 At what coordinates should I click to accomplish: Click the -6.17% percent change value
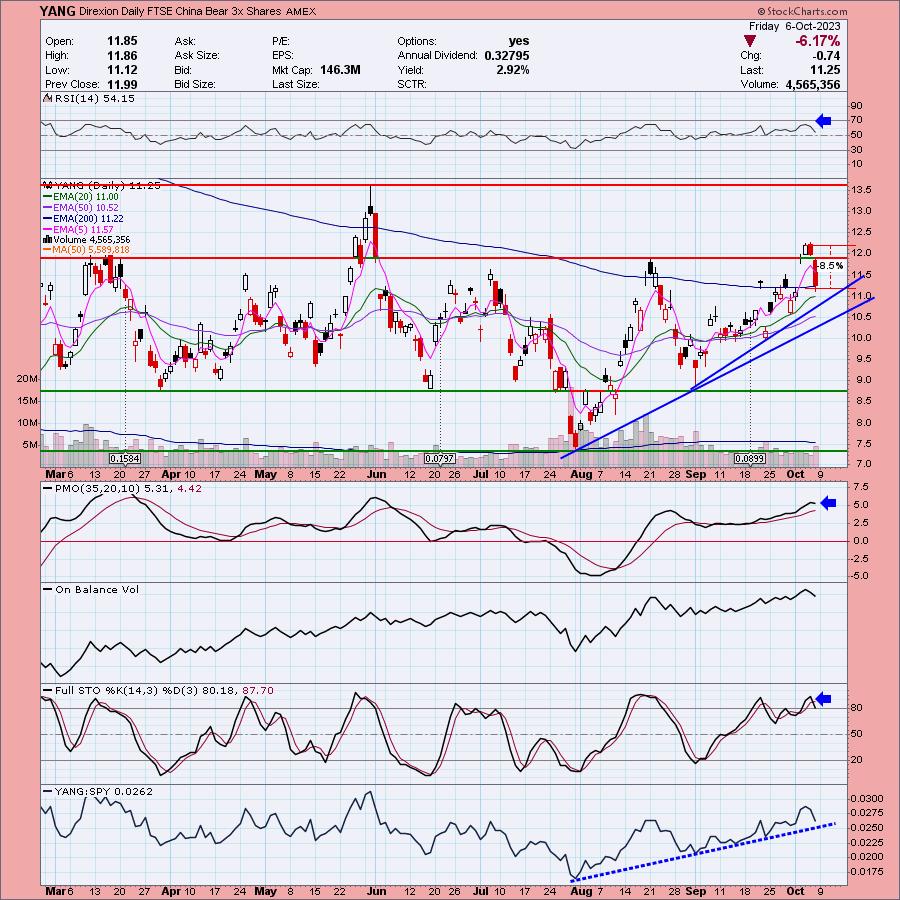click(x=817, y=41)
